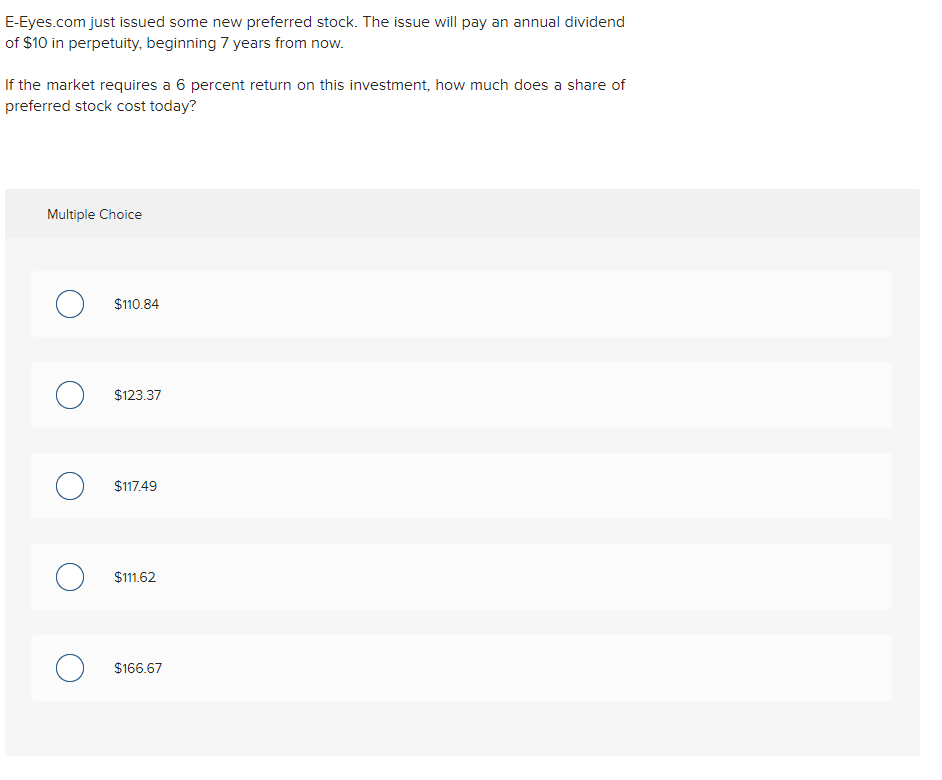The height and width of the screenshot is (780, 942).
Task: Select the radio button for $123.37
Action: point(69,395)
